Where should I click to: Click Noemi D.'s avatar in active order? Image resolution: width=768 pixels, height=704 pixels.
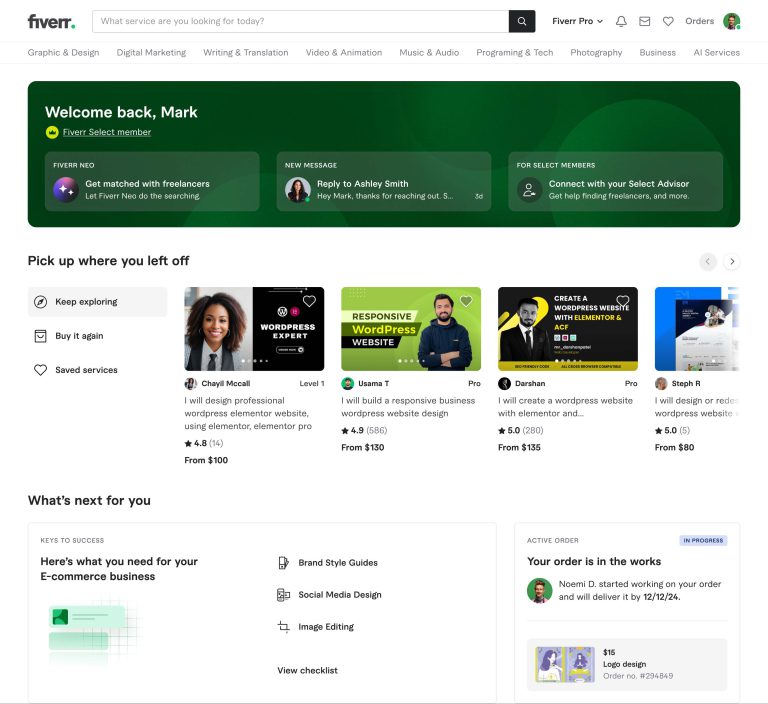(x=539, y=590)
